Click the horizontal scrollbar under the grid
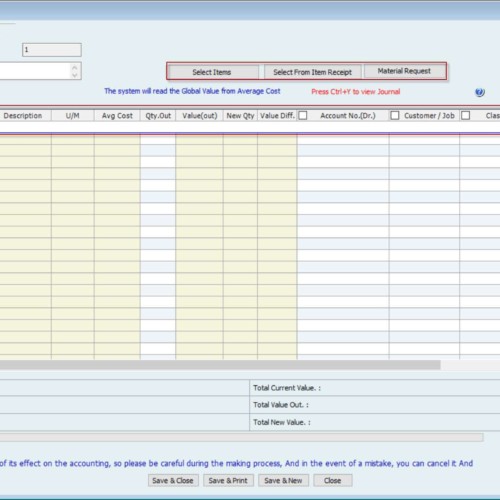 [220, 365]
